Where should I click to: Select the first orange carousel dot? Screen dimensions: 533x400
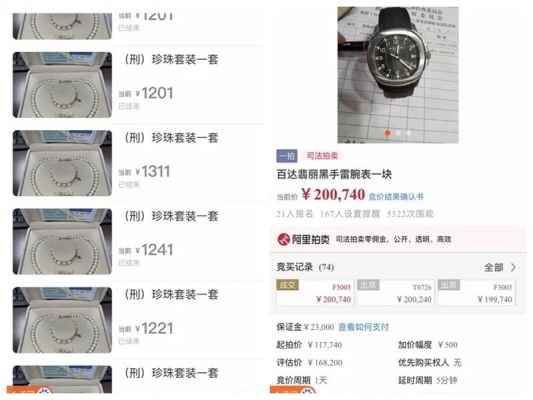coord(387,133)
